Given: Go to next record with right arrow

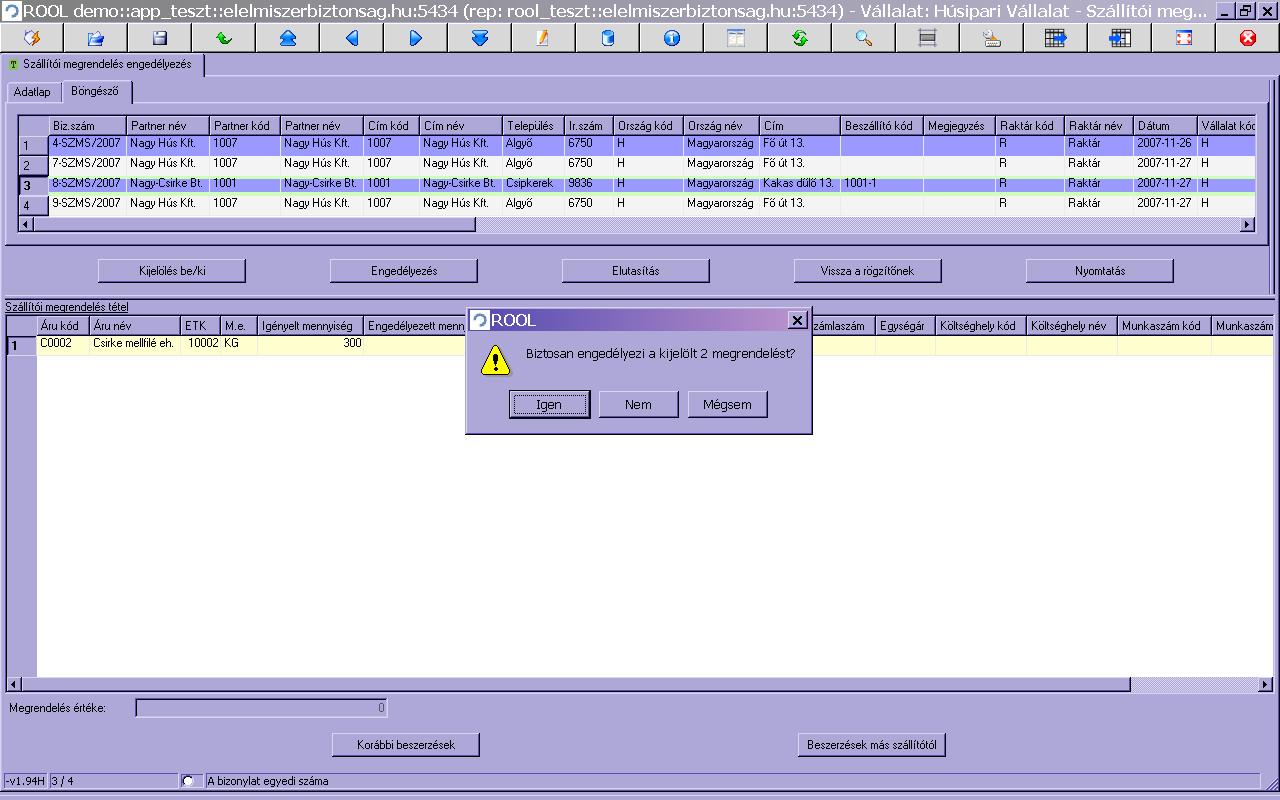Looking at the screenshot, I should click(415, 38).
